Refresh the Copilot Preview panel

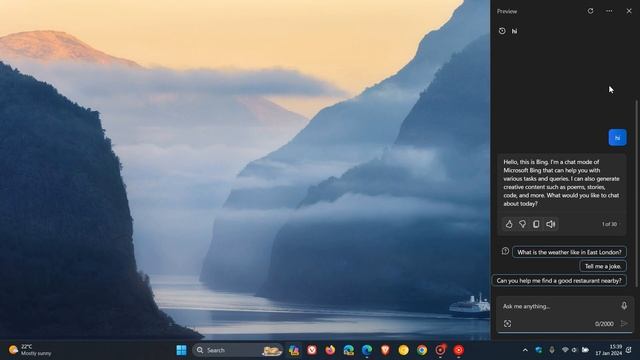[590, 11]
